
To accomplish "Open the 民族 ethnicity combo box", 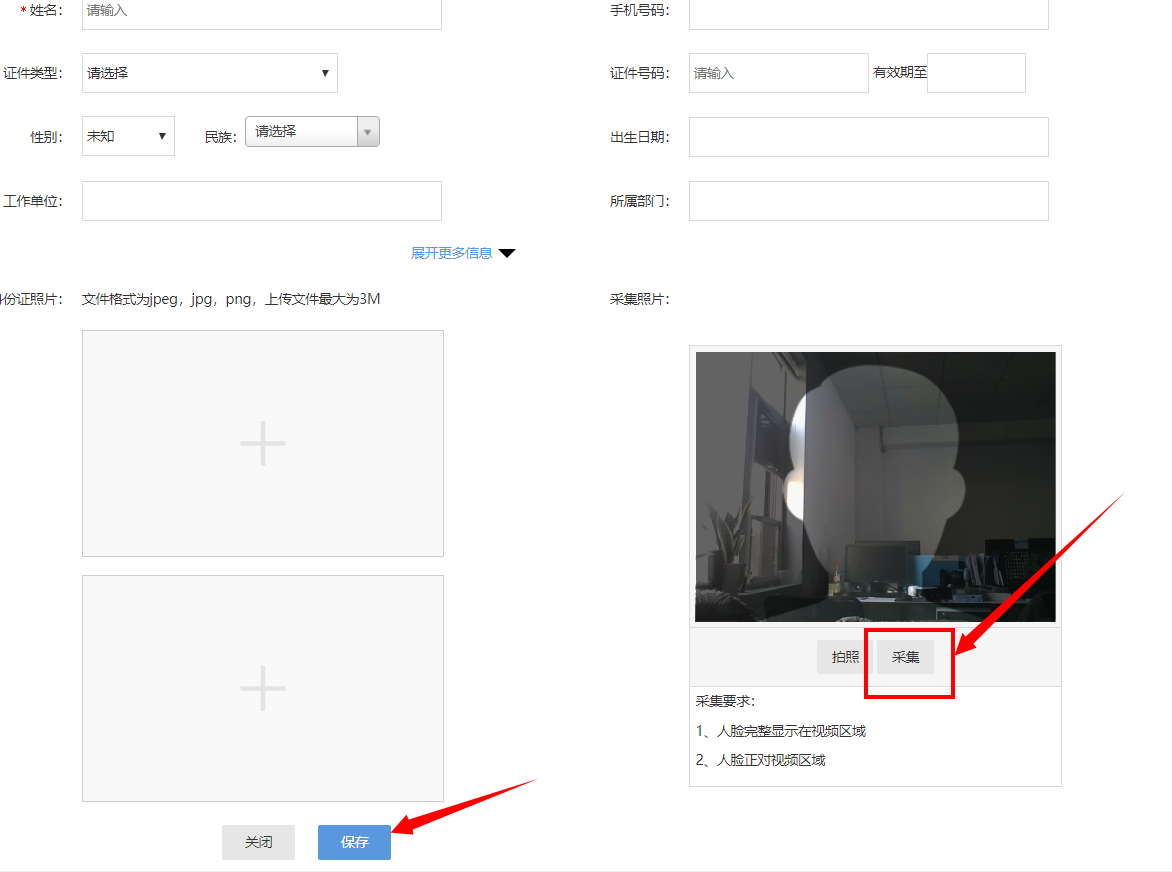I will [x=312, y=132].
